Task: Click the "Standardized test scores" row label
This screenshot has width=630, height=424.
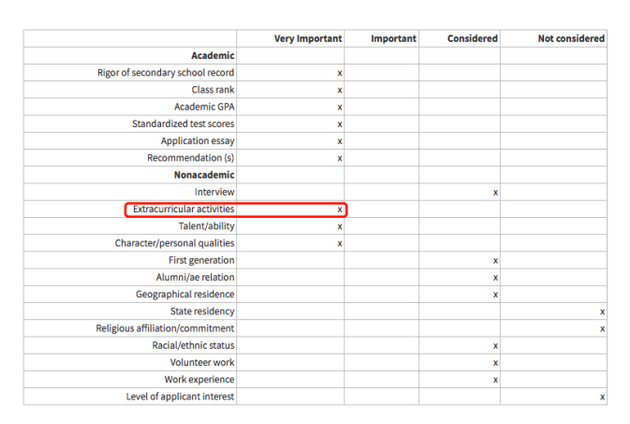Action: [183, 124]
